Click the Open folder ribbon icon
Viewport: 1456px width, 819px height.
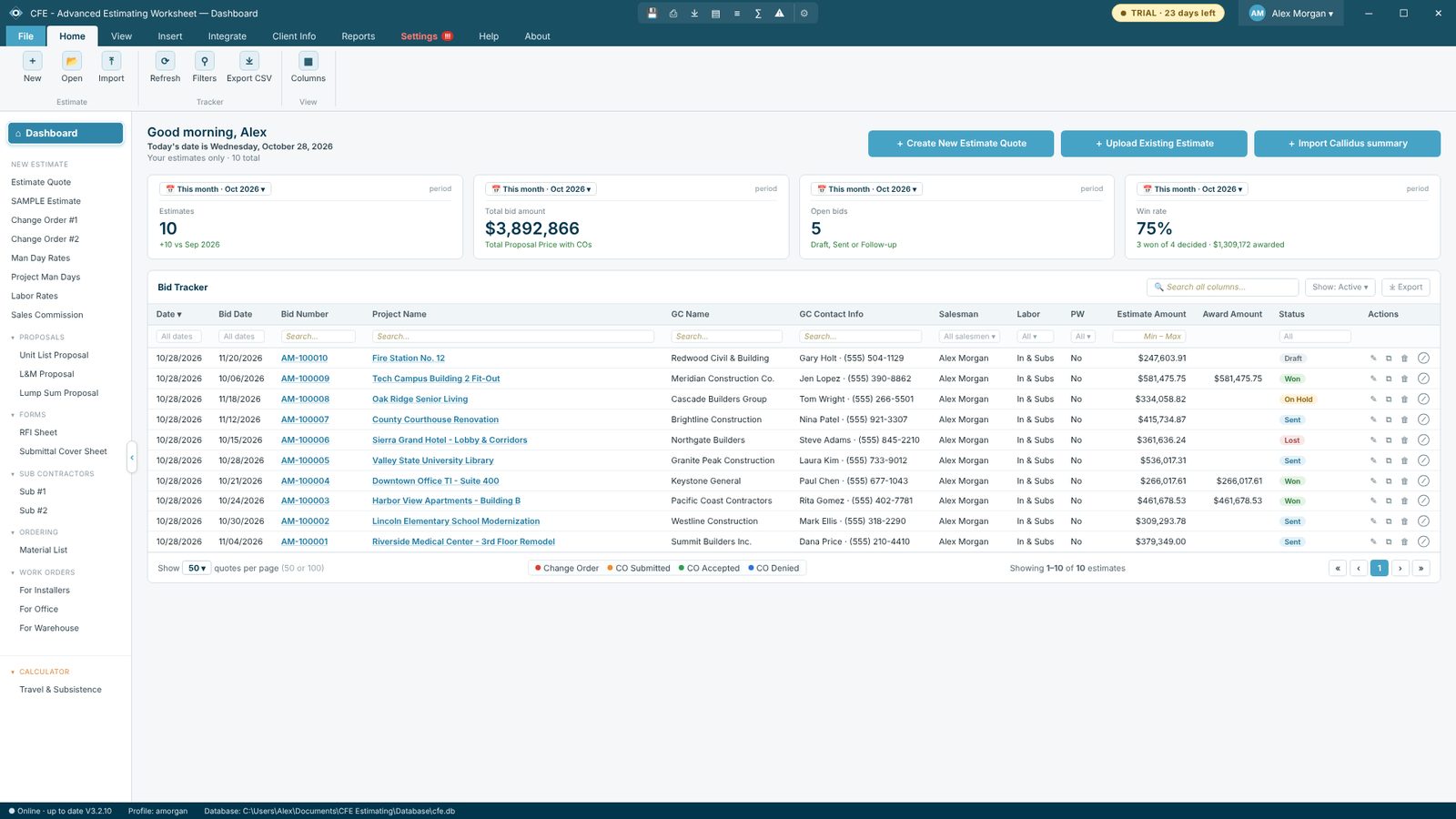72,61
